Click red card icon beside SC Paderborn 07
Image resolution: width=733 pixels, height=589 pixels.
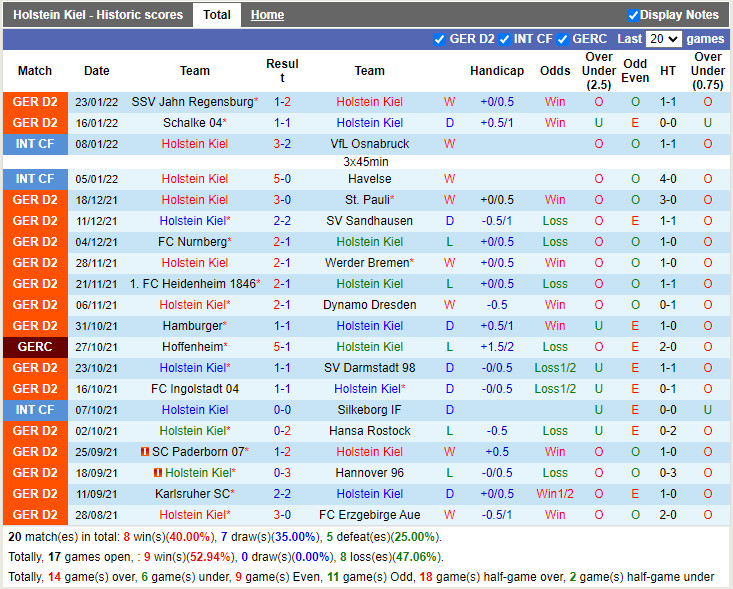point(145,452)
